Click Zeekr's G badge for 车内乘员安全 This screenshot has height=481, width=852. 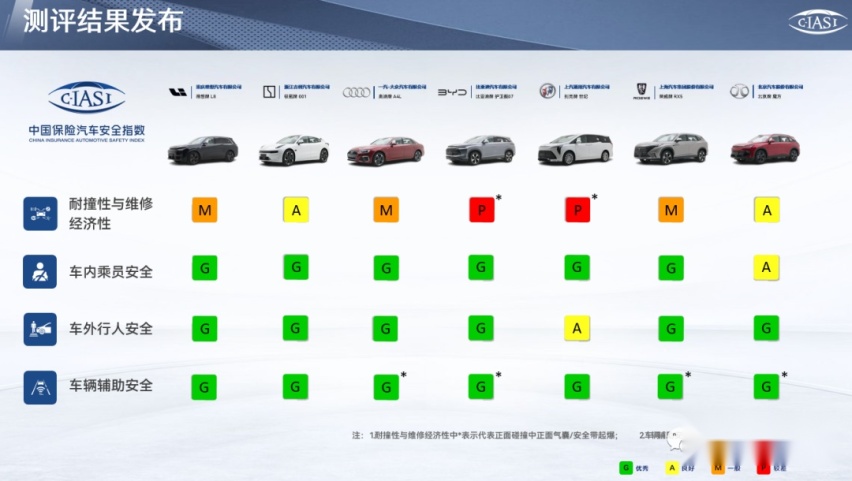pyautogui.click(x=296, y=267)
